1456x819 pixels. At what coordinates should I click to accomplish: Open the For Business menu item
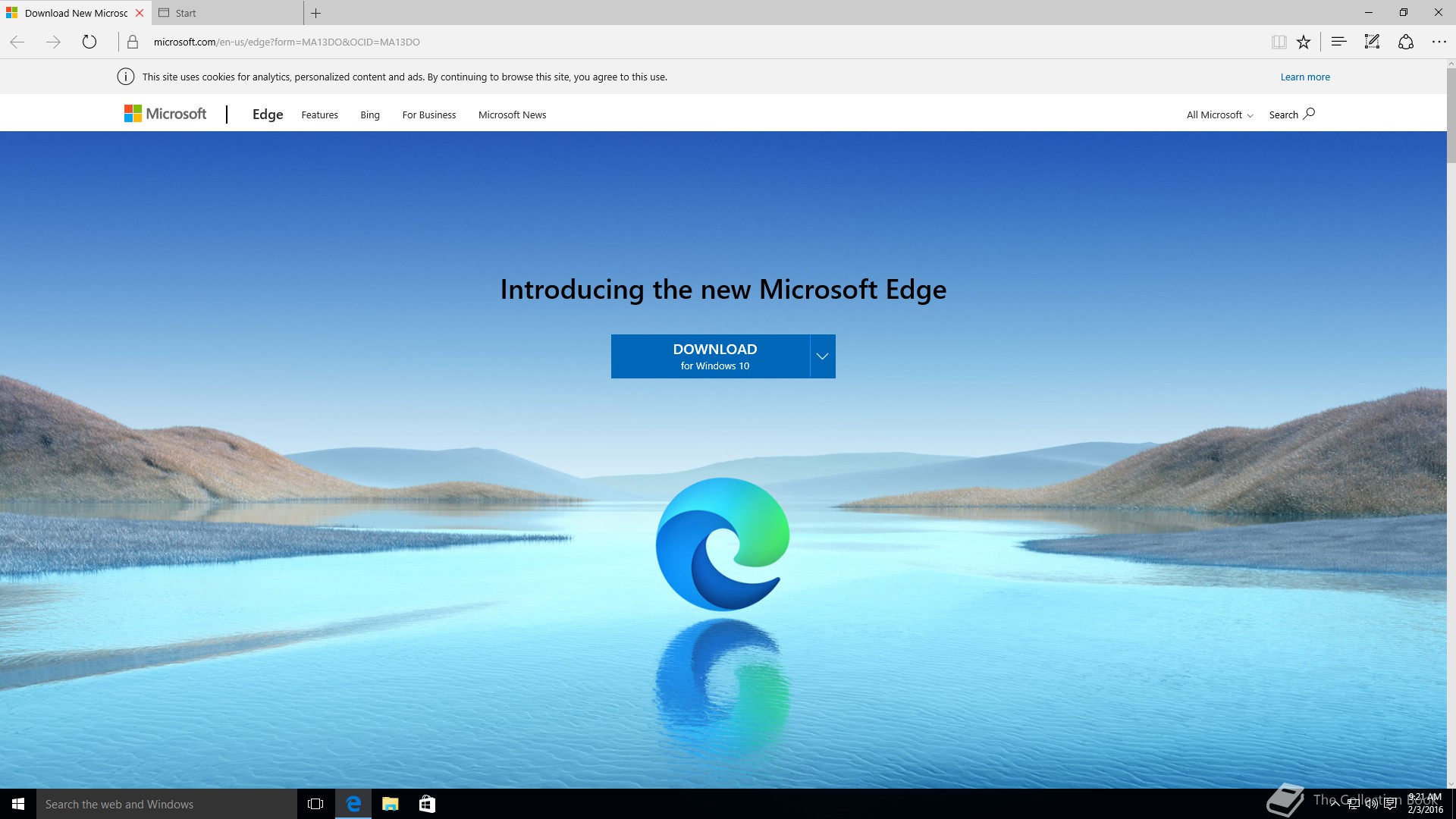428,115
